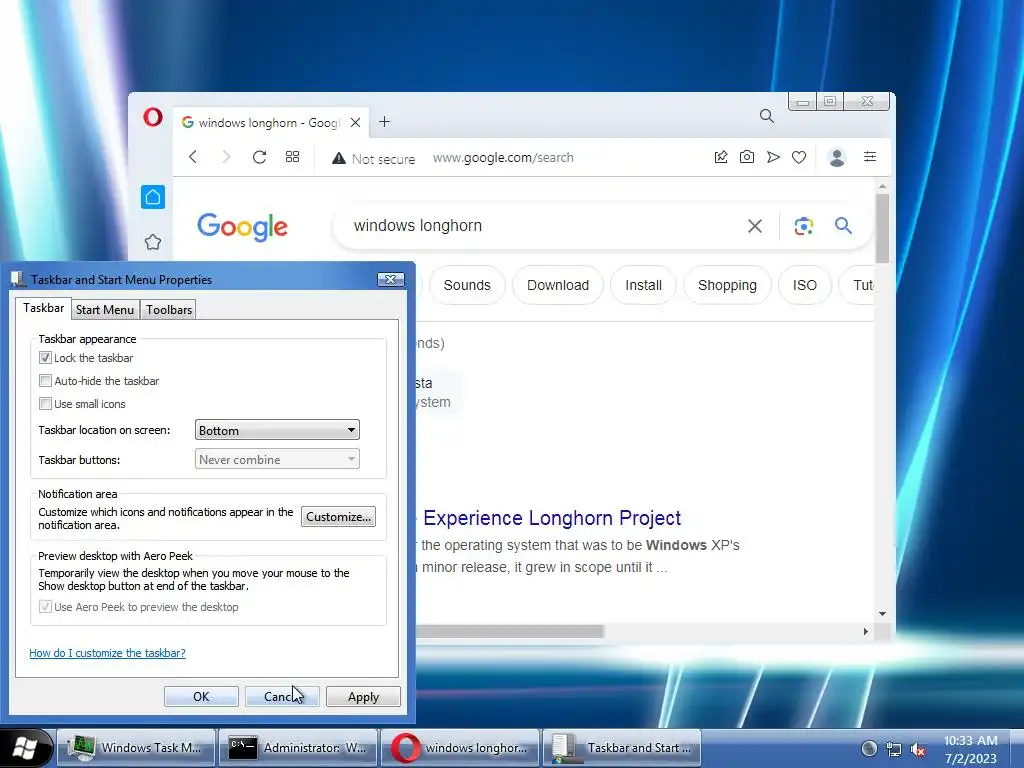This screenshot has width=1024, height=768.
Task: Switch to the Start Menu tab
Action: coord(104,310)
